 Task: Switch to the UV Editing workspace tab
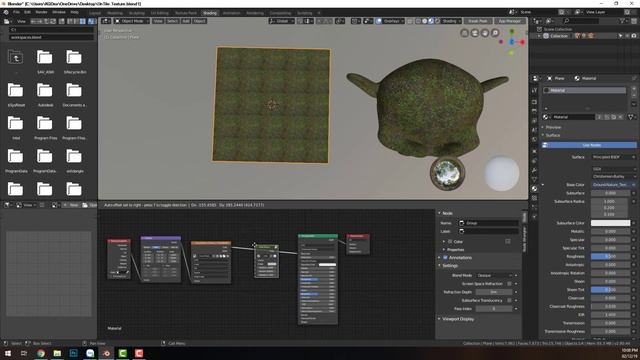pos(160,13)
